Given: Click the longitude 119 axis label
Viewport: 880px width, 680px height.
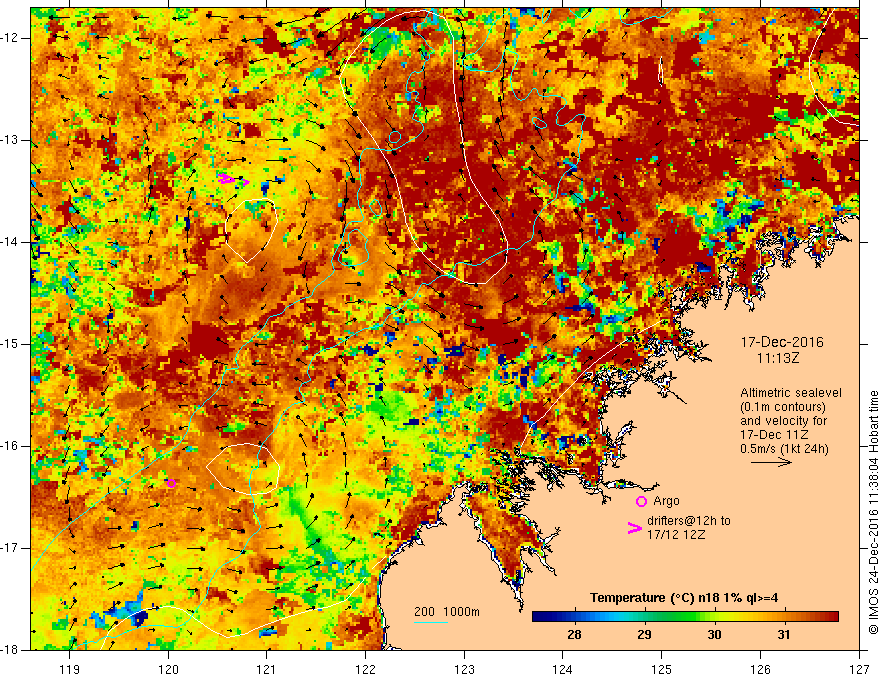Looking at the screenshot, I should 70,669.
